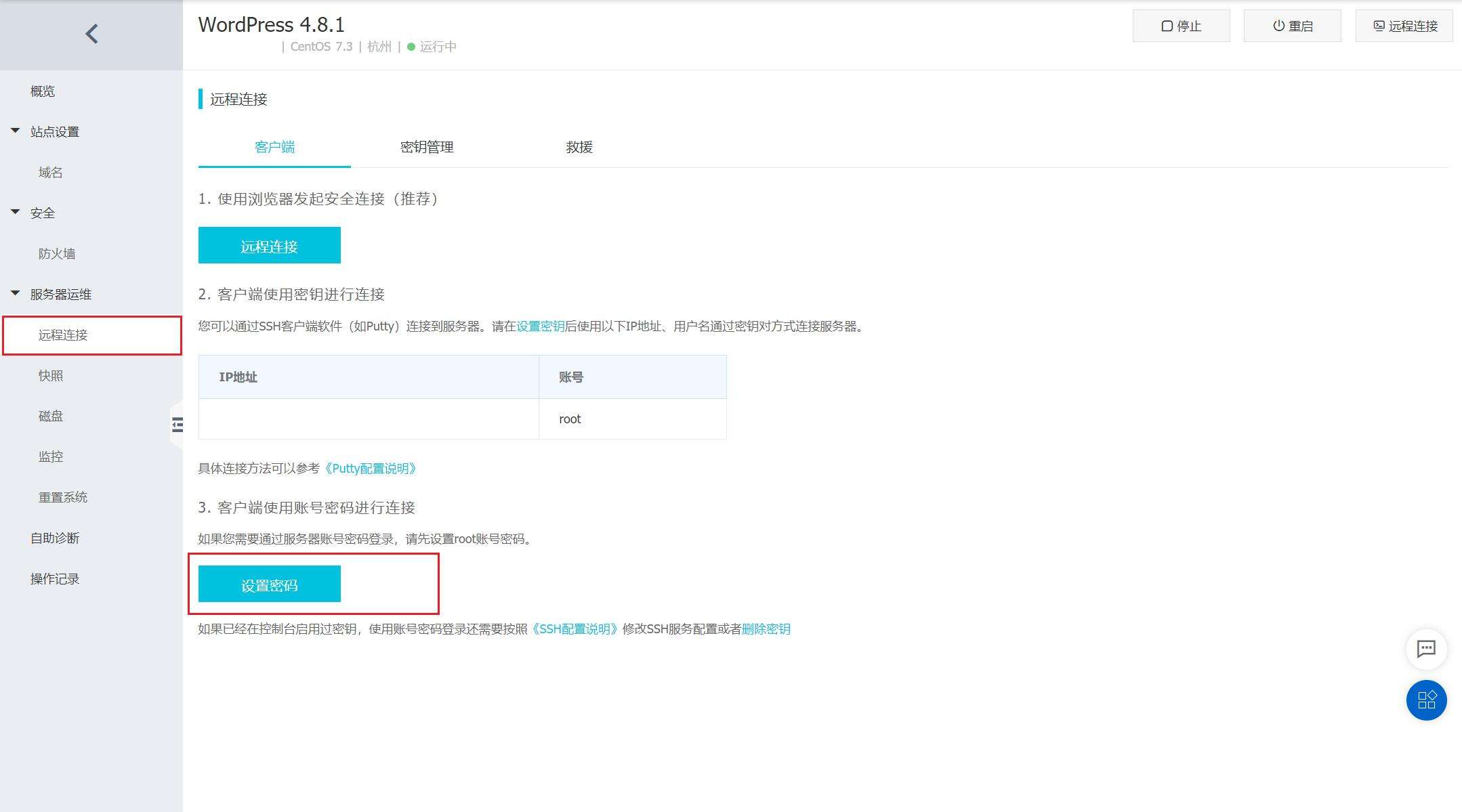
Task: Collapse the 站点设置 section arrow
Action: tap(15, 130)
